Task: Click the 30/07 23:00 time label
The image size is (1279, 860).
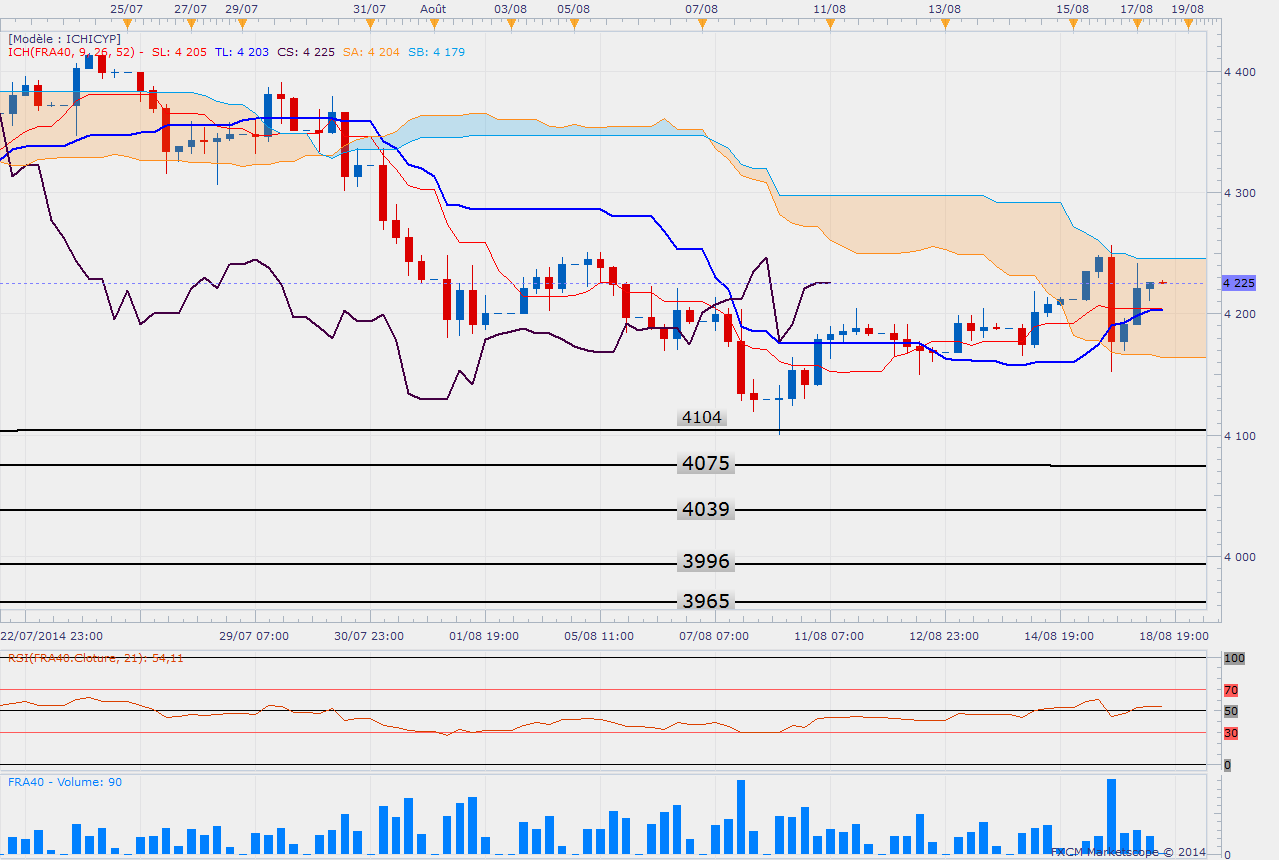Action: coord(369,635)
